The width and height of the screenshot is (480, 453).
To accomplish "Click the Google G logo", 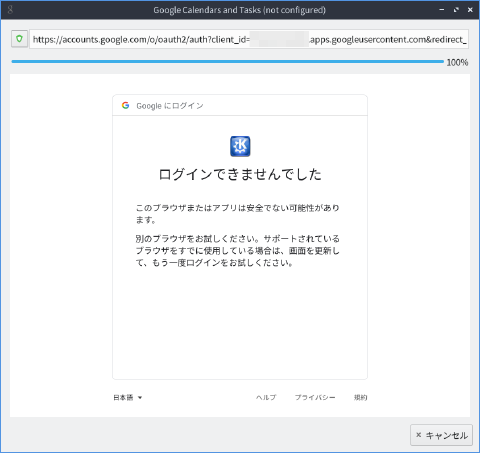I will pyautogui.click(x=125, y=105).
